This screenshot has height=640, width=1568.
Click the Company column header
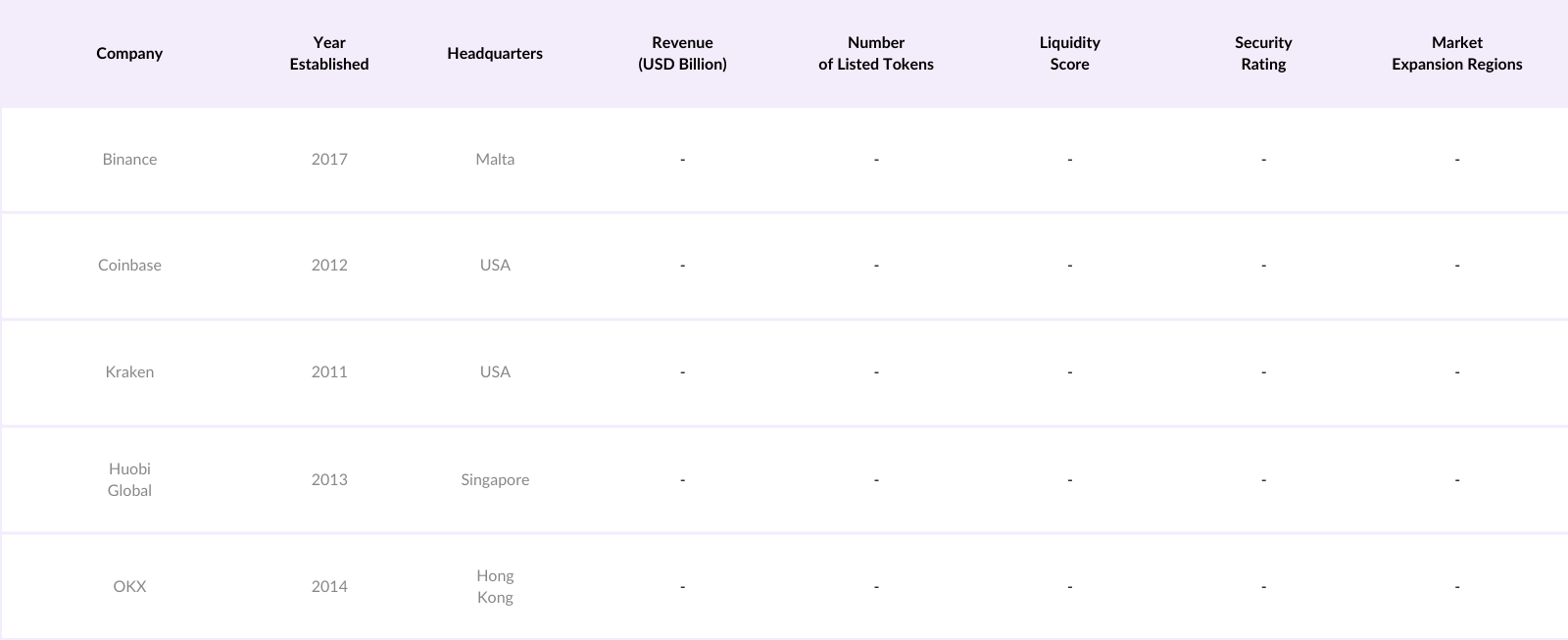click(x=129, y=54)
